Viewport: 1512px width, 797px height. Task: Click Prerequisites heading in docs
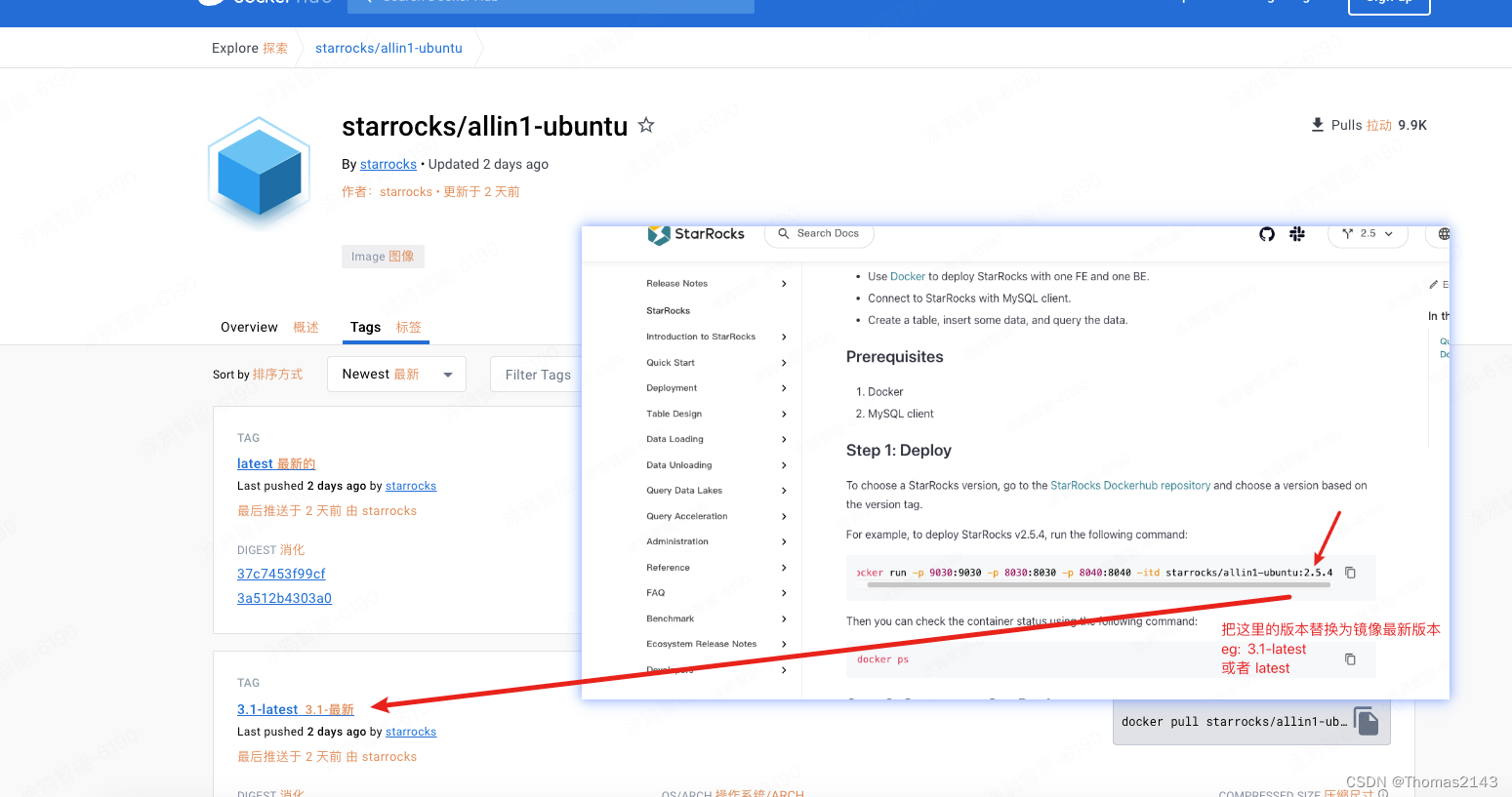[894, 357]
